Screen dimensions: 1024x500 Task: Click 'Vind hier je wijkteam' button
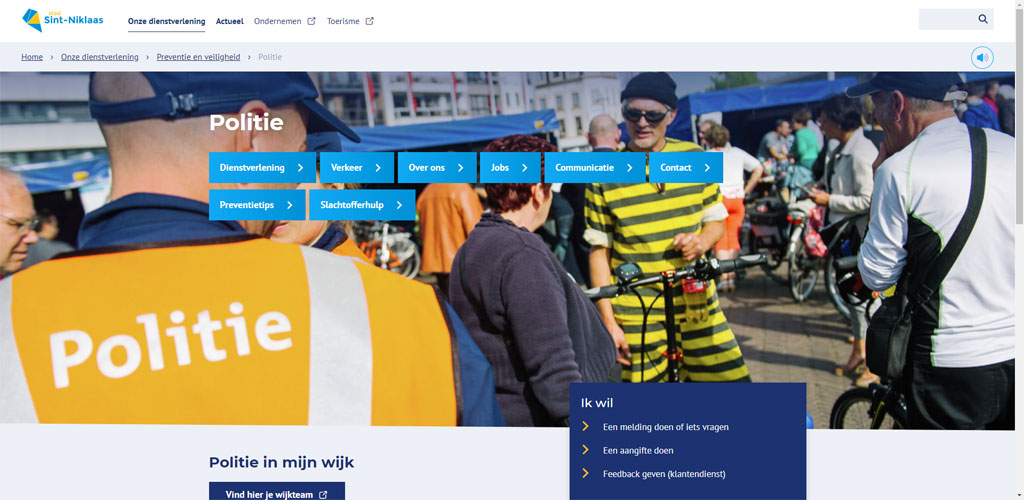click(277, 492)
